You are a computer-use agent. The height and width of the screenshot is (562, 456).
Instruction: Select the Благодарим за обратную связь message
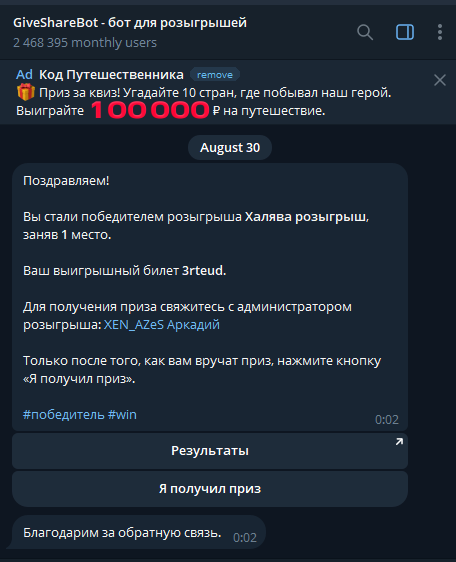pos(139,533)
